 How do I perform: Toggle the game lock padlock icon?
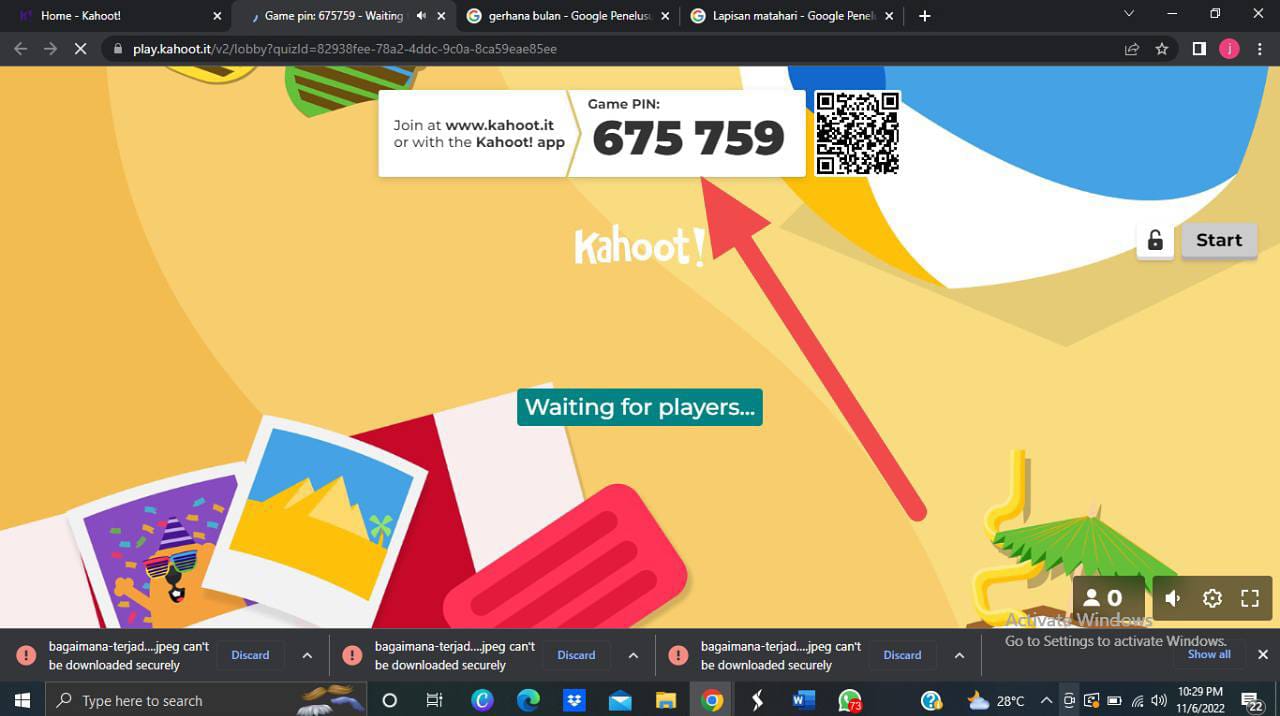click(x=1155, y=240)
